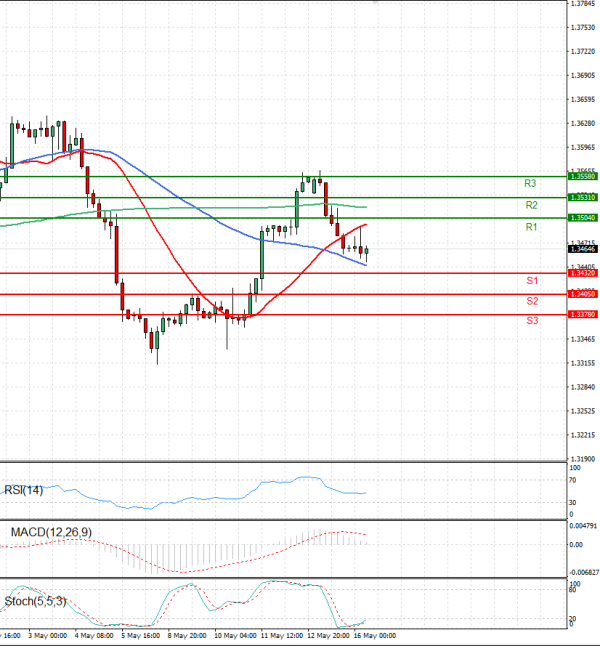Click the R1 resistance label

531,227
